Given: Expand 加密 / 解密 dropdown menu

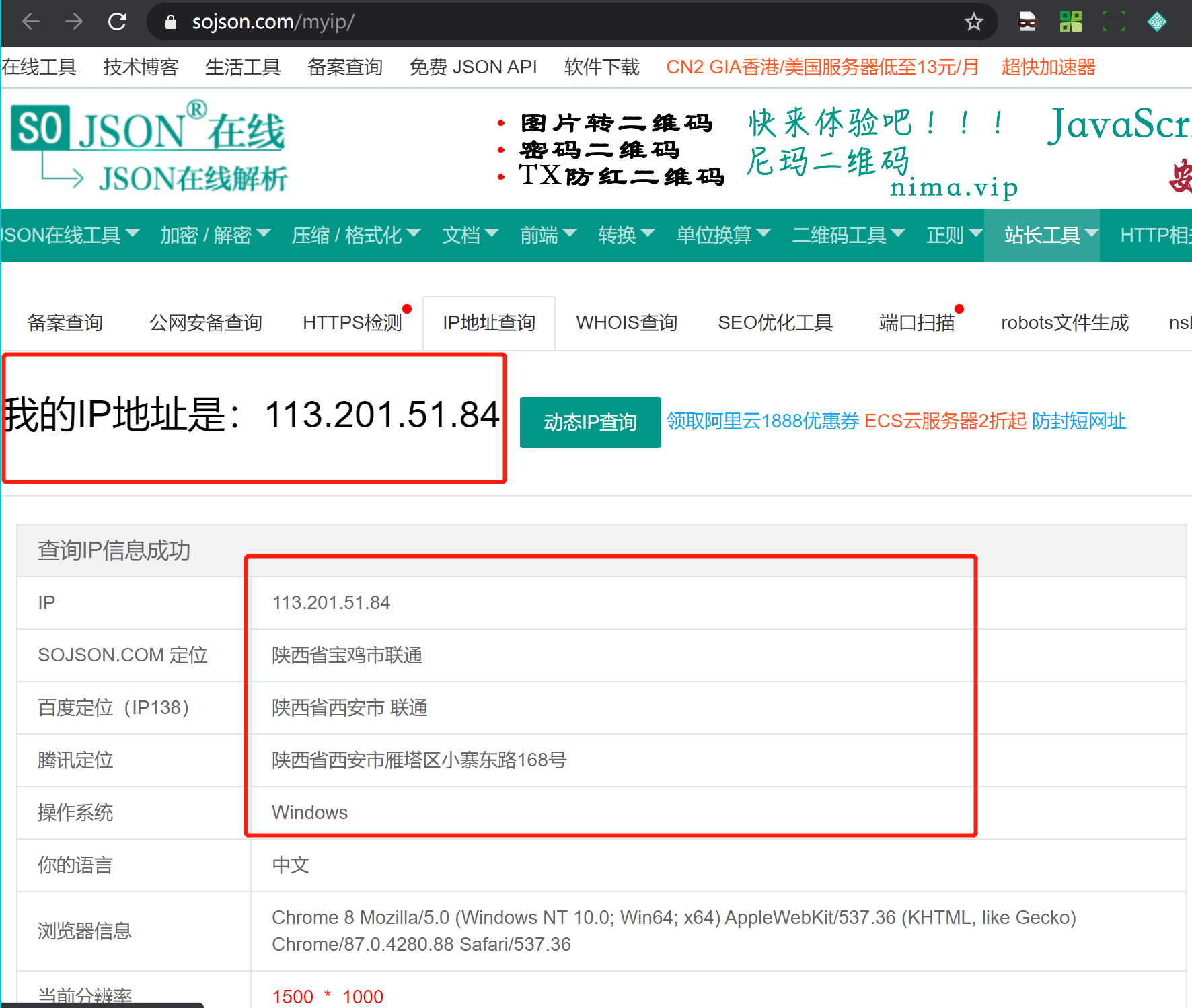Looking at the screenshot, I should 215,235.
